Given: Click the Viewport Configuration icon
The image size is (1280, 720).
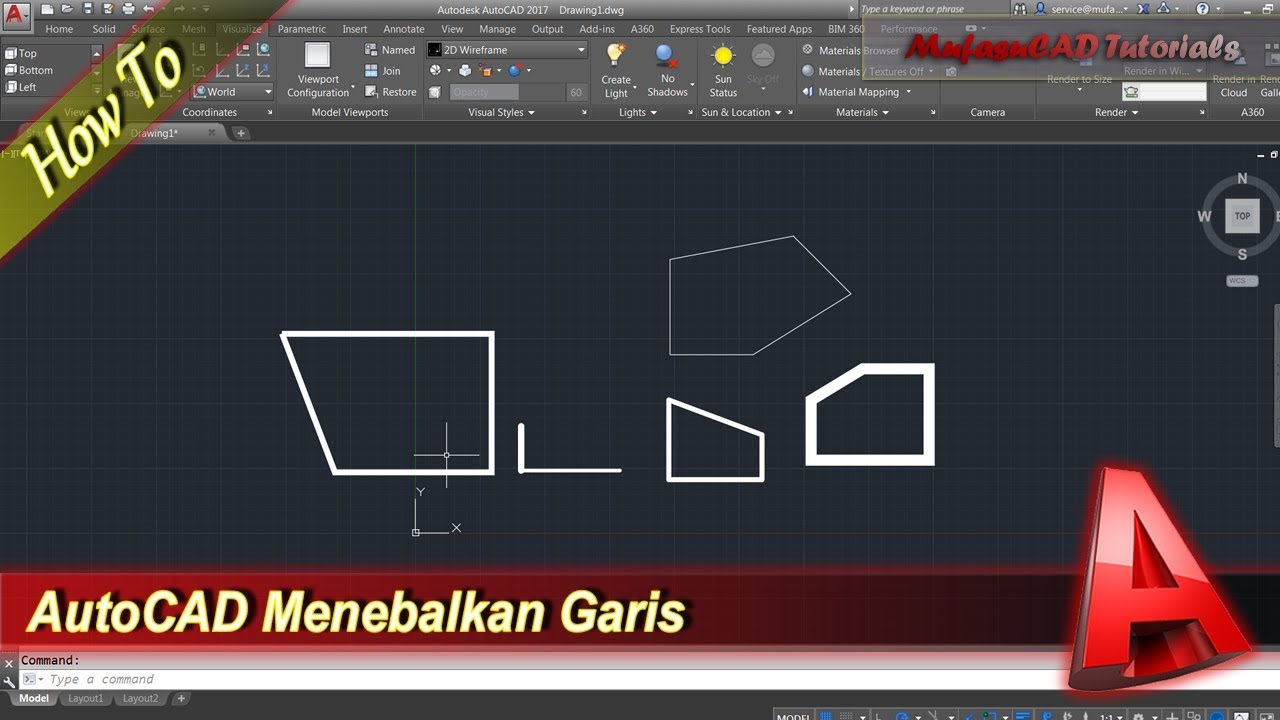Looking at the screenshot, I should [x=318, y=55].
